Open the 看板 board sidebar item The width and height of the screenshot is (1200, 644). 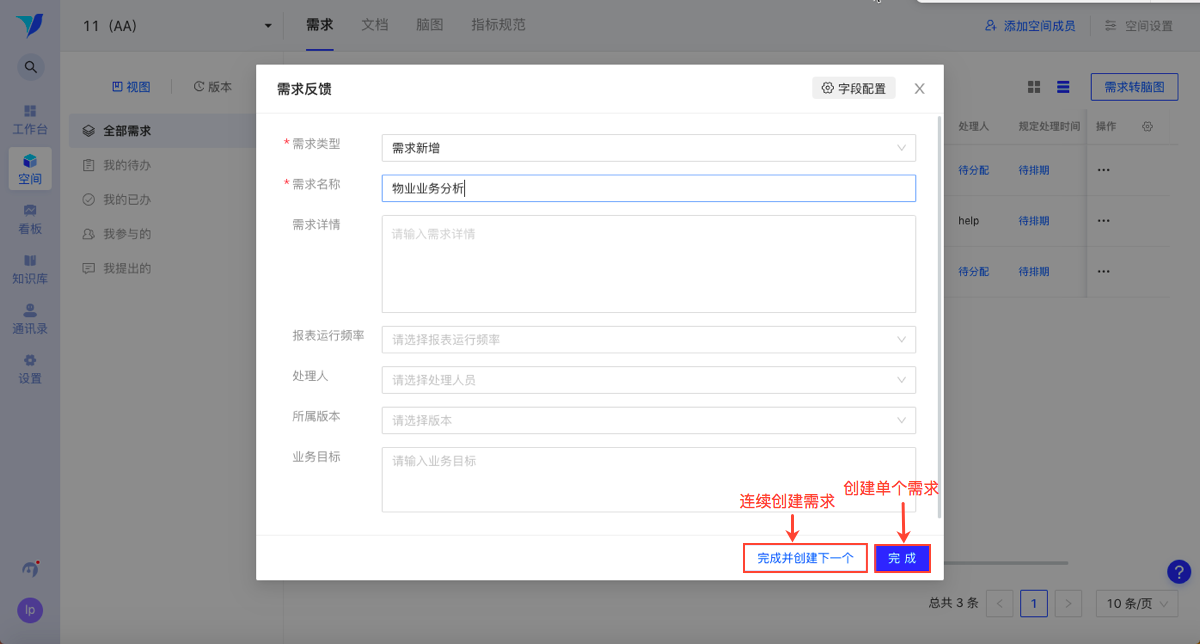[x=30, y=219]
